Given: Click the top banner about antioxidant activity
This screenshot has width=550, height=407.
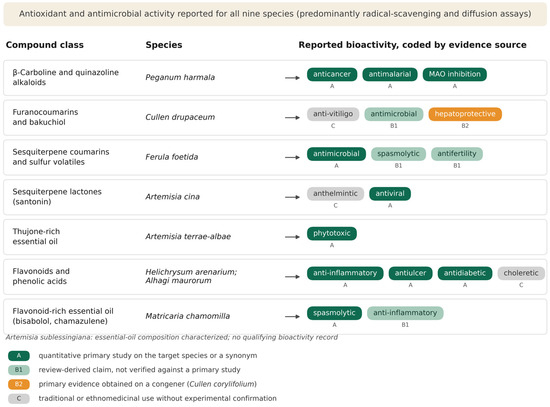Looking at the screenshot, I should (x=275, y=14).
